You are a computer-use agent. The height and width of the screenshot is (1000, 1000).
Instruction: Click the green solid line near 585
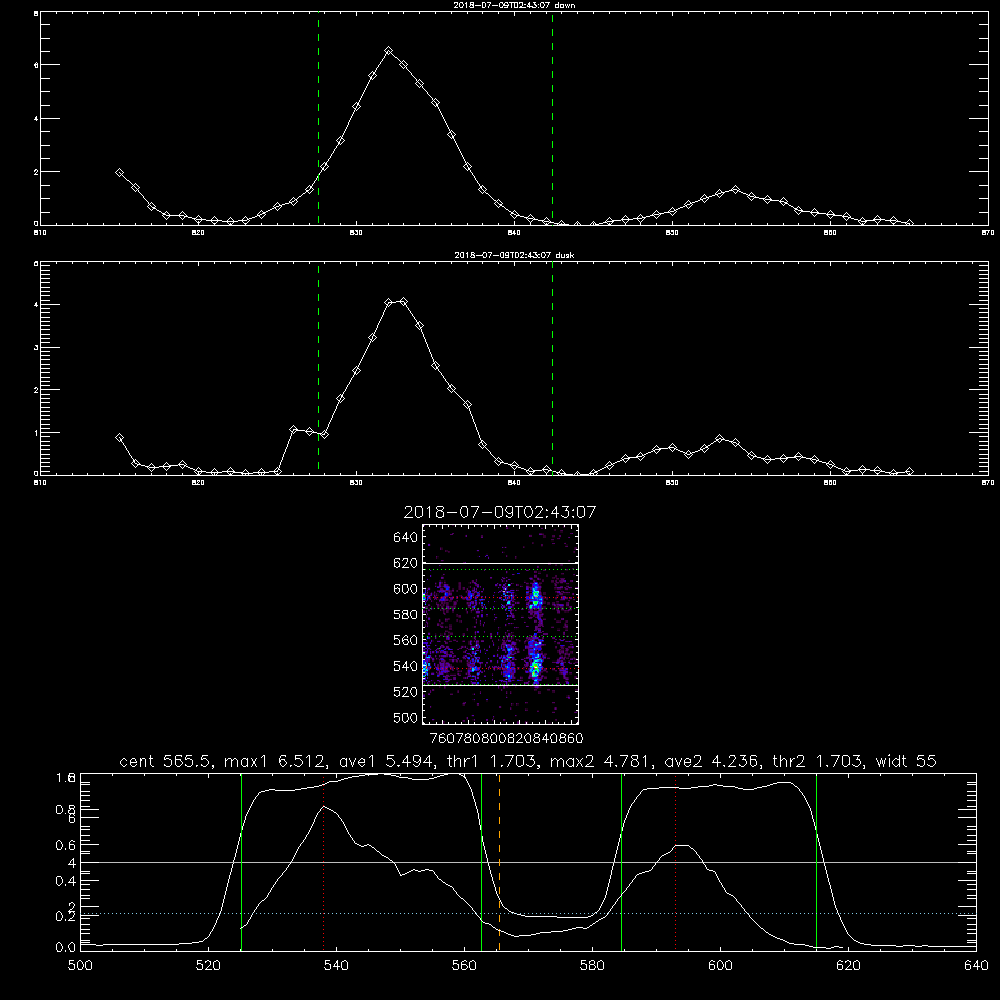click(621, 862)
